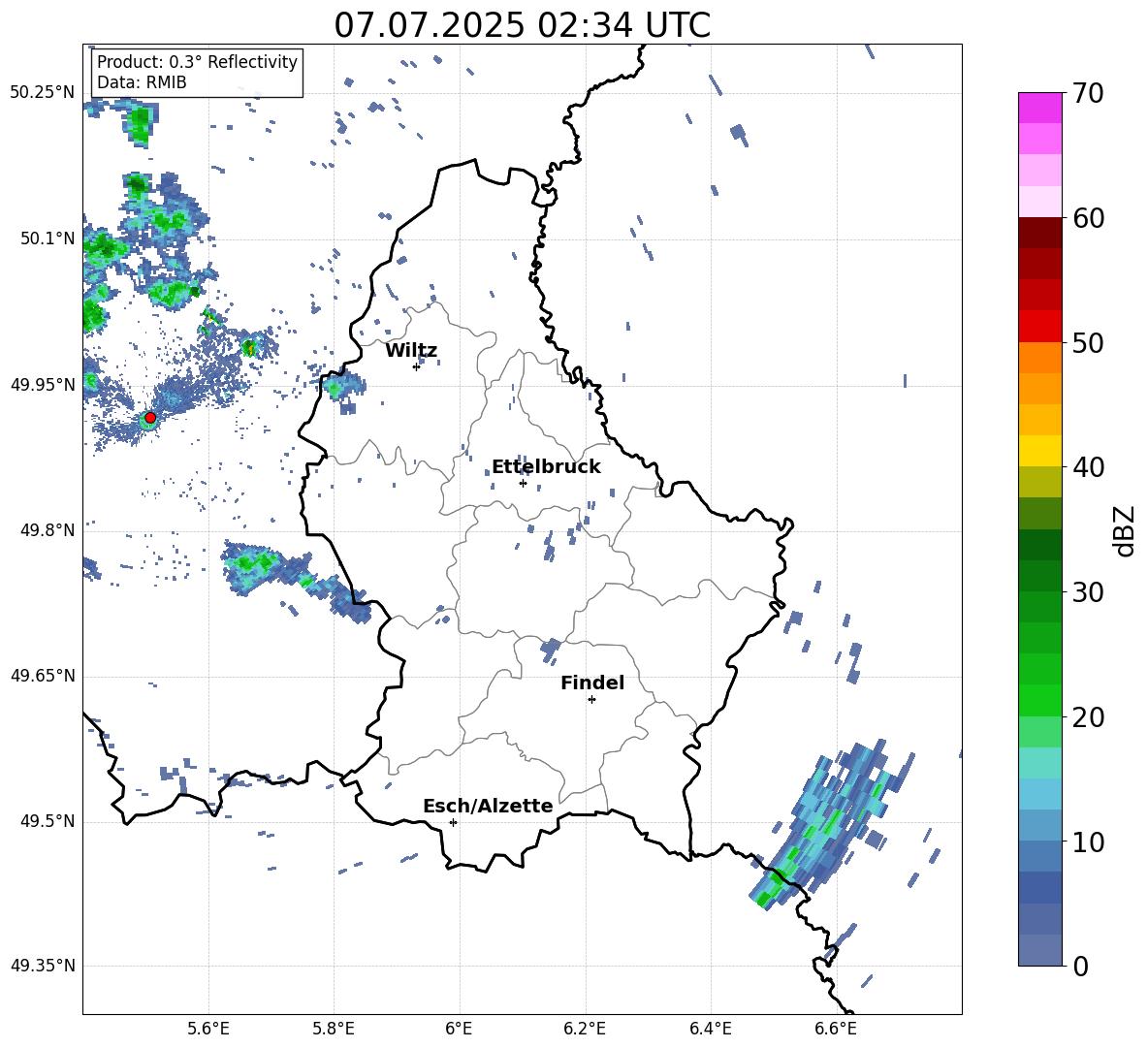Click the bright red colorbar segment above 50
The image size is (1148, 1048).
point(1039,327)
